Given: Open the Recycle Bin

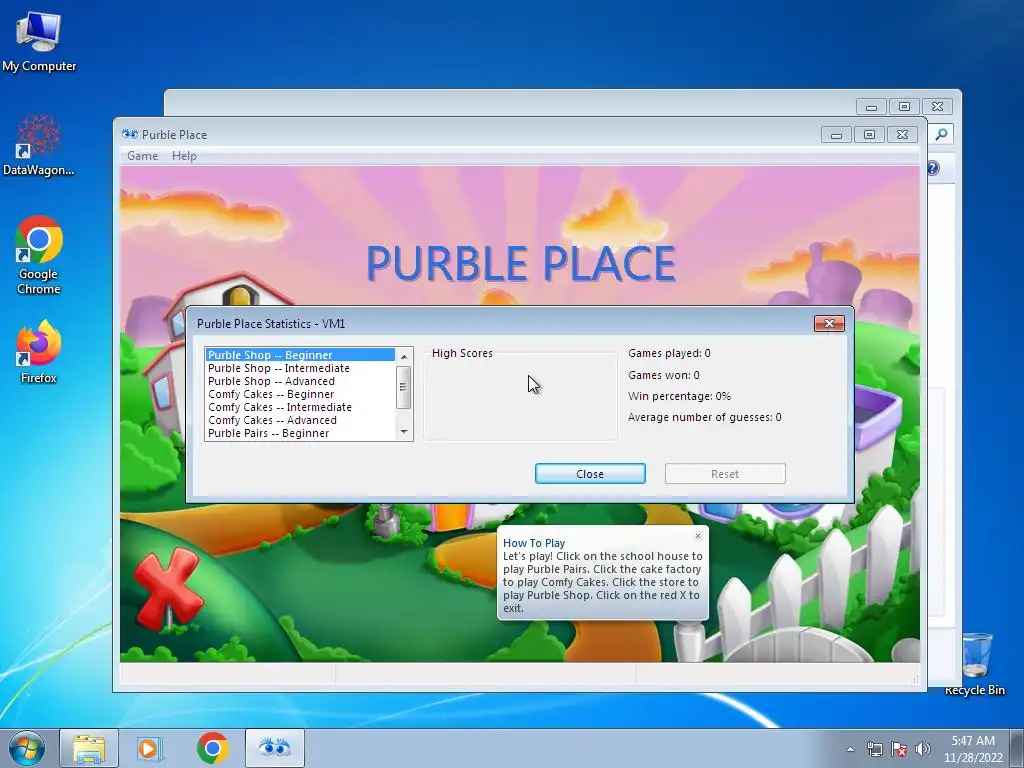Looking at the screenshot, I should coord(975,664).
